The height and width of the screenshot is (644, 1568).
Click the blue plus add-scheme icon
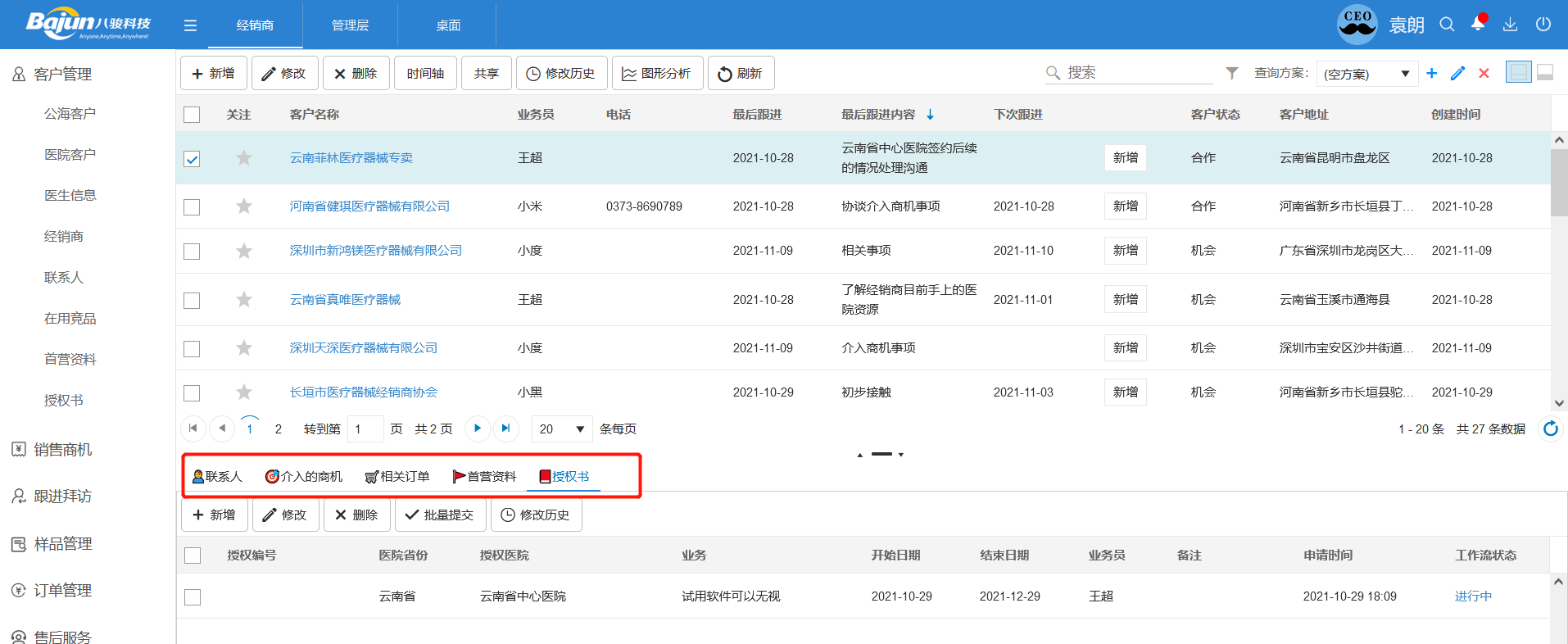pos(1431,73)
